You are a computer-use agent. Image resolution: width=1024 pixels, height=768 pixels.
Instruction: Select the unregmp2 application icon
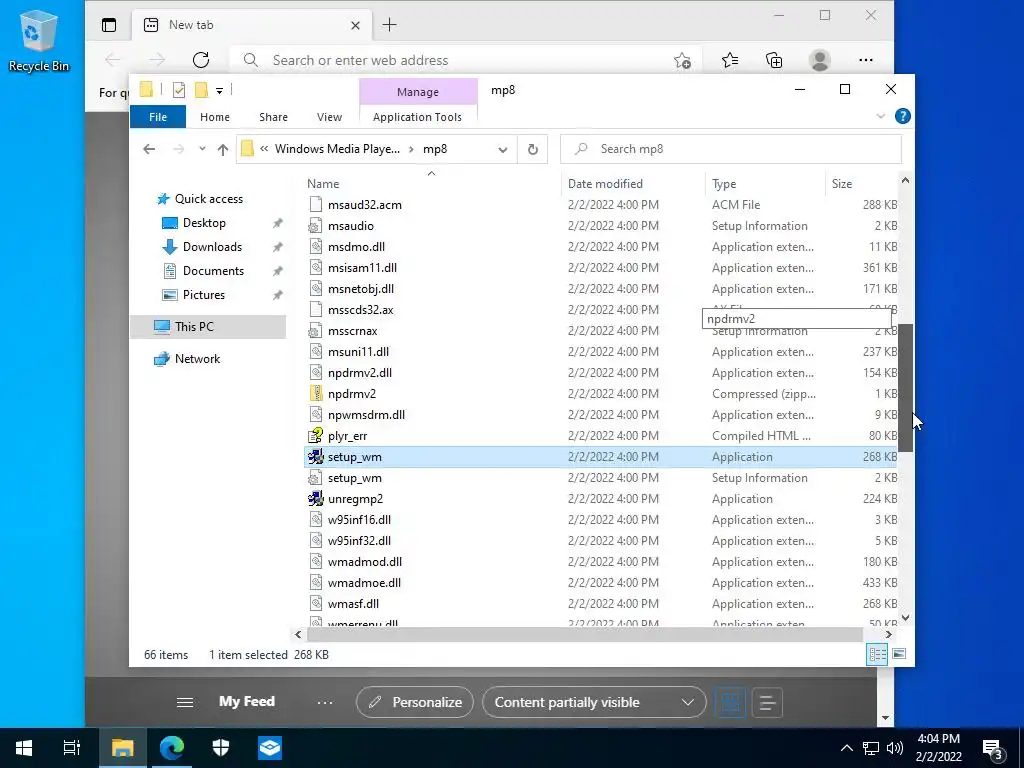(x=315, y=499)
